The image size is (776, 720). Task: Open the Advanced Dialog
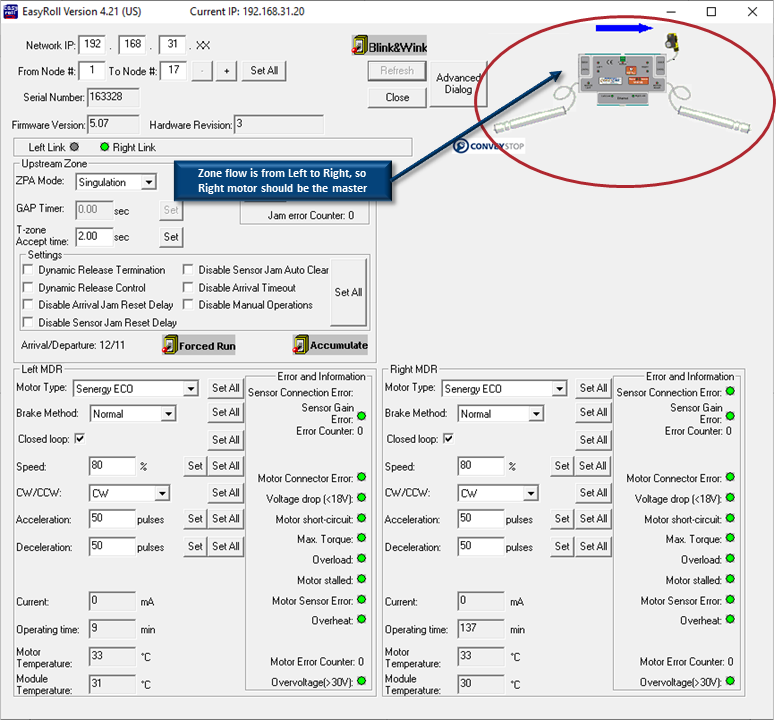tap(458, 84)
